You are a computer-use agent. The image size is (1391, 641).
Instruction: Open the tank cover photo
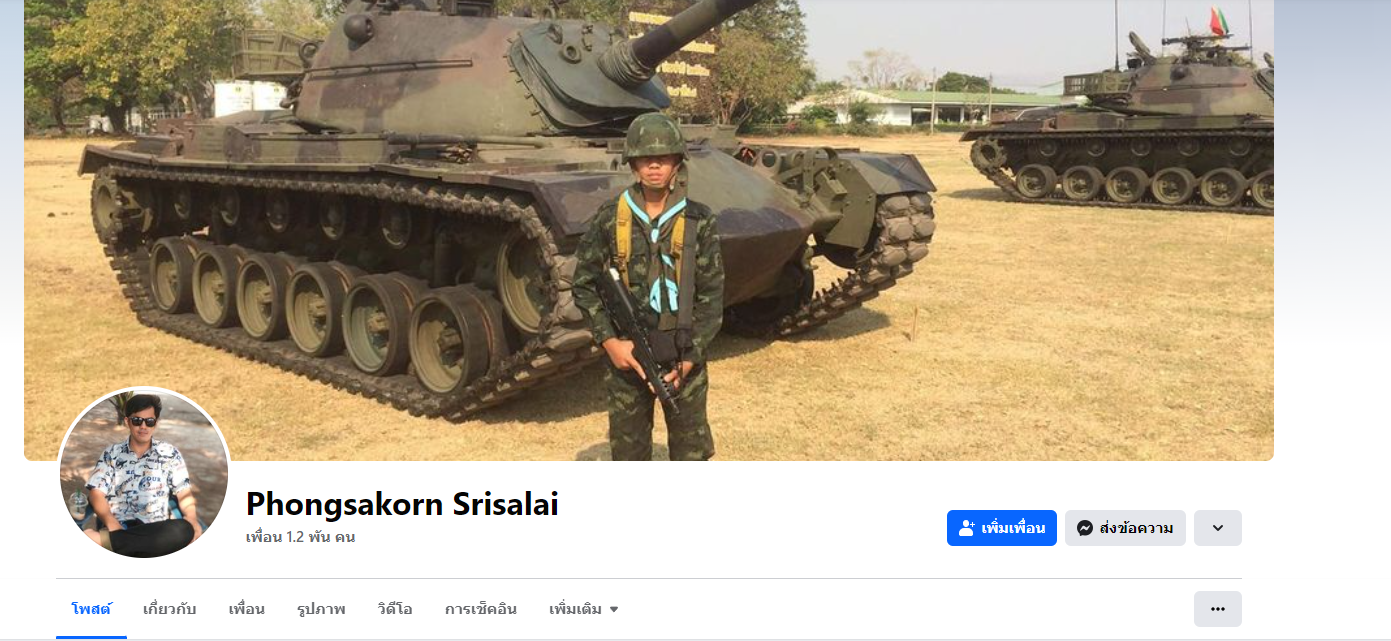[x=649, y=230]
